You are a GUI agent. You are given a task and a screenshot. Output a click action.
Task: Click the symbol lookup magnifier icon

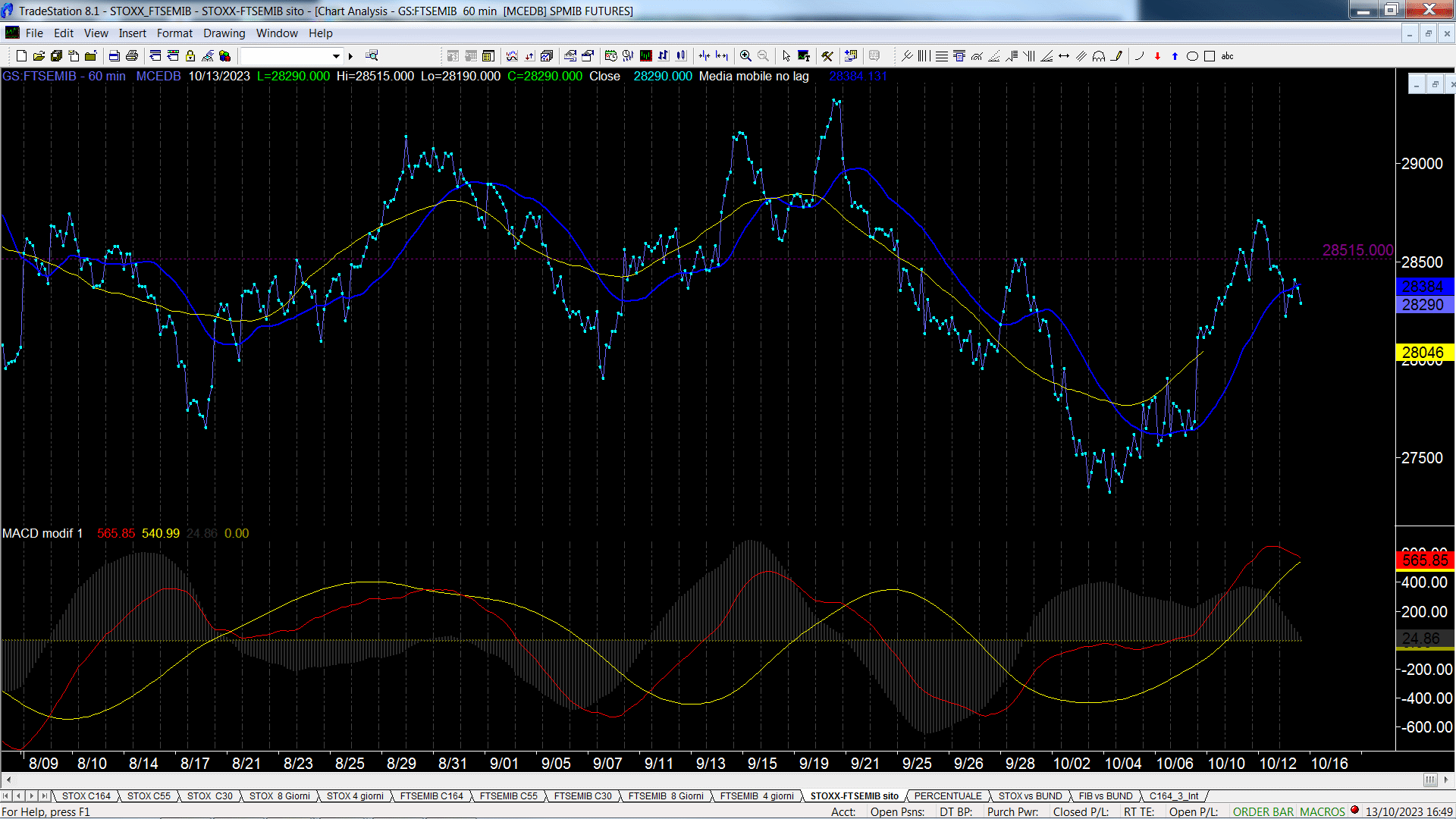coord(372,56)
